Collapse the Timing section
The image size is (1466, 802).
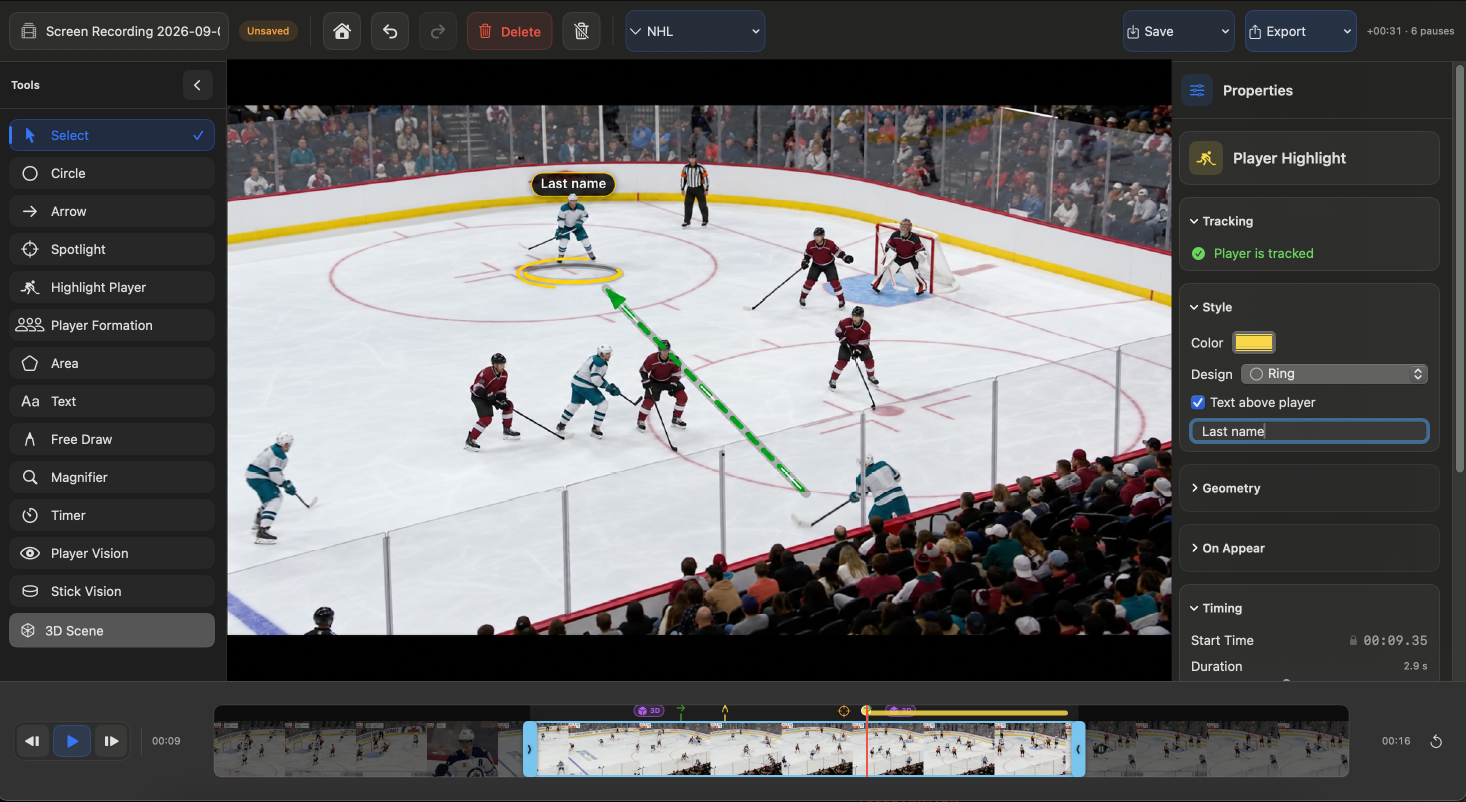(x=1216, y=608)
